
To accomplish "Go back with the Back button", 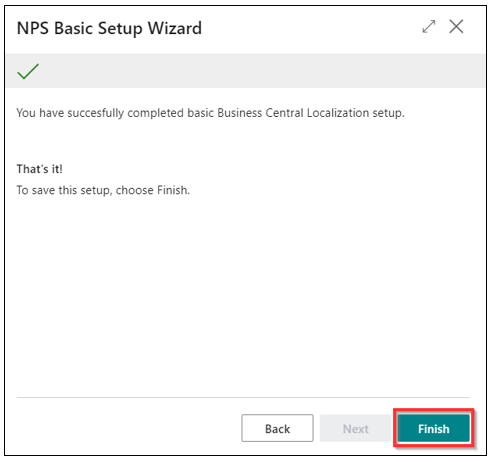I will [277, 428].
